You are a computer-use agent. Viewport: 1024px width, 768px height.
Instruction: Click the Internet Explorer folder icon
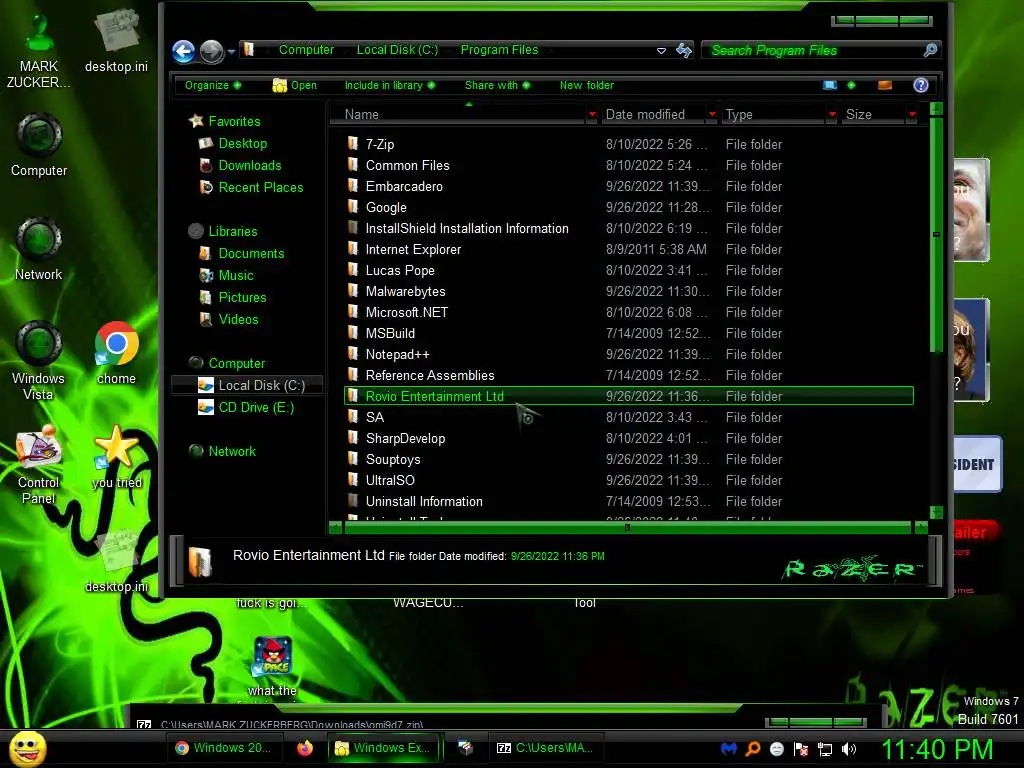coord(353,249)
